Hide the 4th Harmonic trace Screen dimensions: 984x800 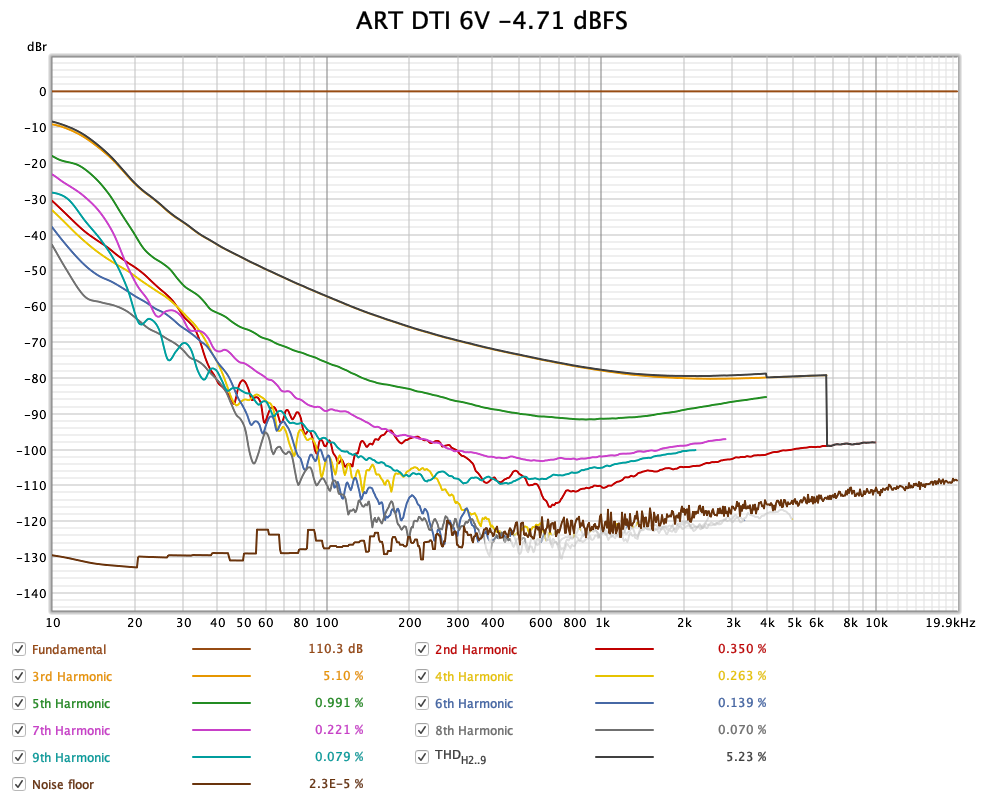(x=422, y=676)
